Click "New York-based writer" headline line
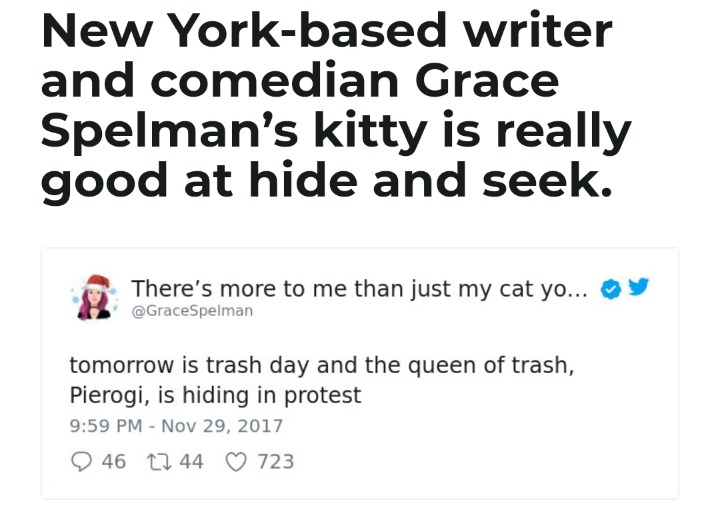 [326, 30]
